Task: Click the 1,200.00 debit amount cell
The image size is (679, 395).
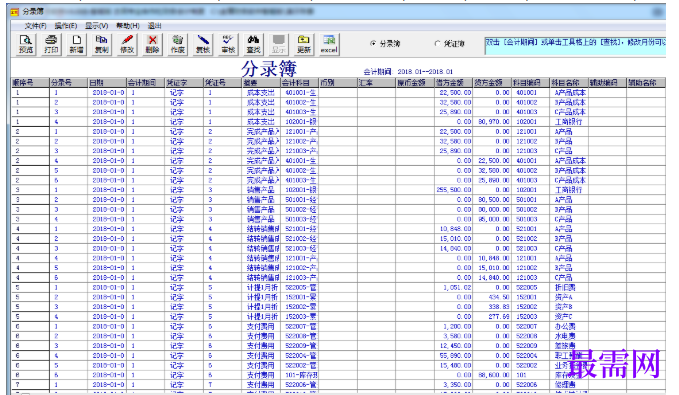Action: [453, 326]
